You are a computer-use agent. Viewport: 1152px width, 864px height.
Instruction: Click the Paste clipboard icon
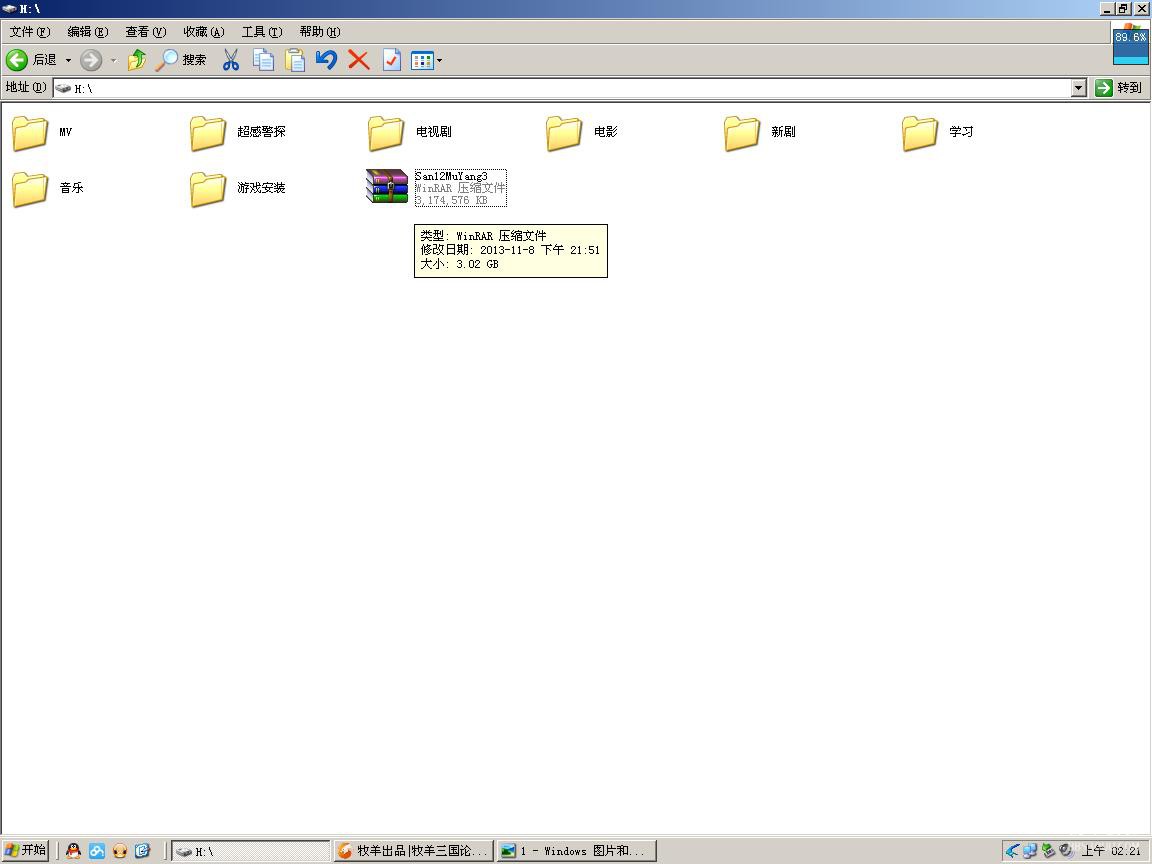tap(295, 60)
